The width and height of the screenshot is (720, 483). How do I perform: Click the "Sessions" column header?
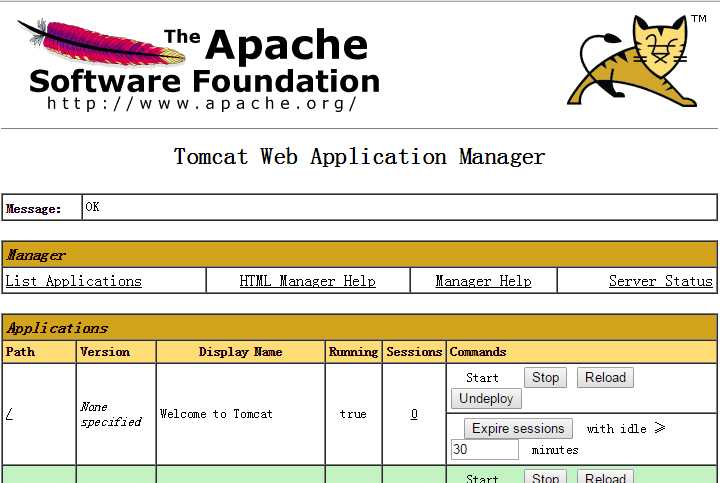pyautogui.click(x=414, y=352)
